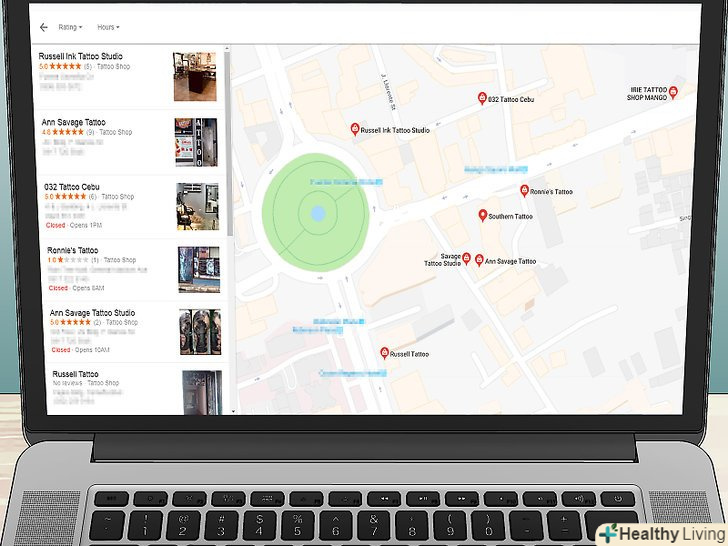The height and width of the screenshot is (546, 728).
Task: Select the Ann Savage Tattoo Studio listing title
Action: [92, 313]
